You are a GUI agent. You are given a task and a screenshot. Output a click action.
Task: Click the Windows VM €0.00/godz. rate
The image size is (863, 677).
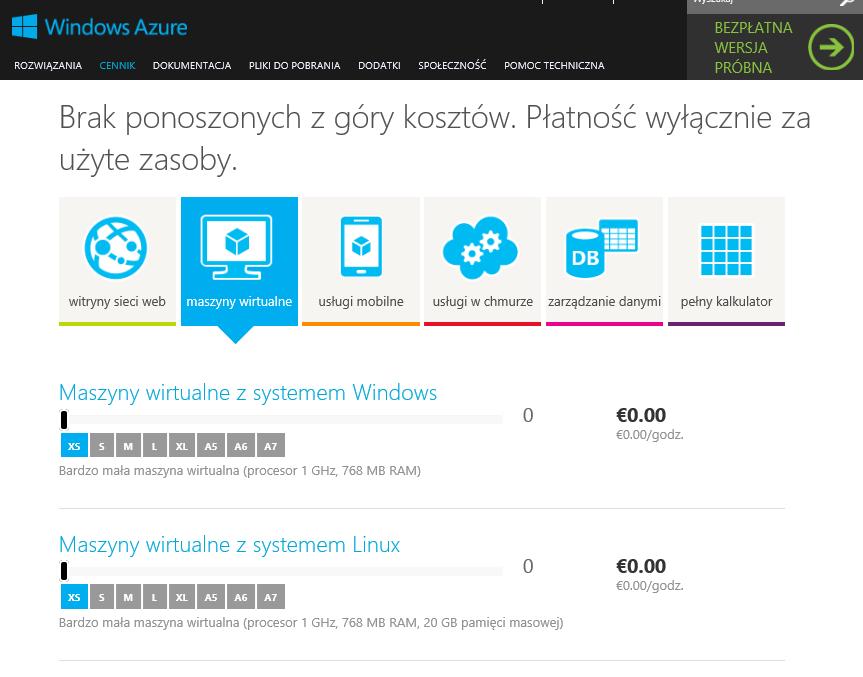click(x=649, y=435)
